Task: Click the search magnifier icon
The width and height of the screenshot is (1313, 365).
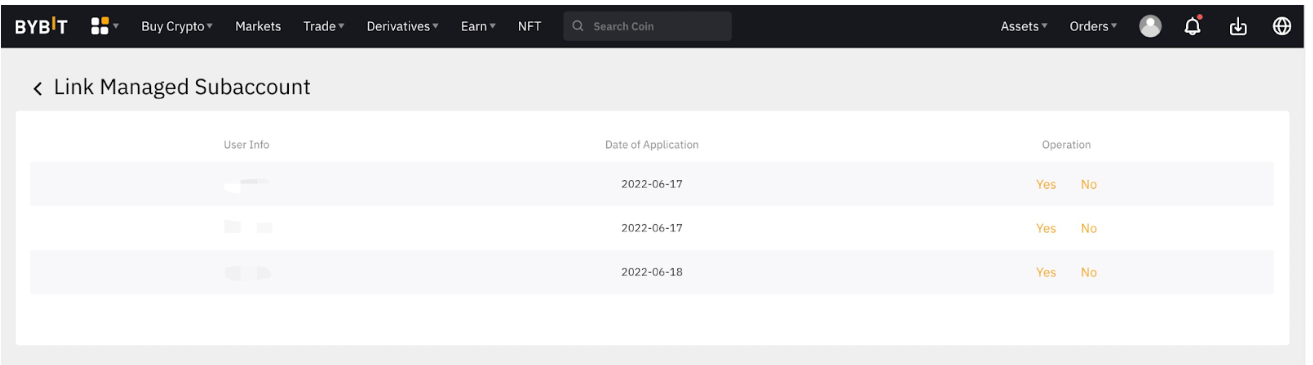Action: (x=579, y=27)
